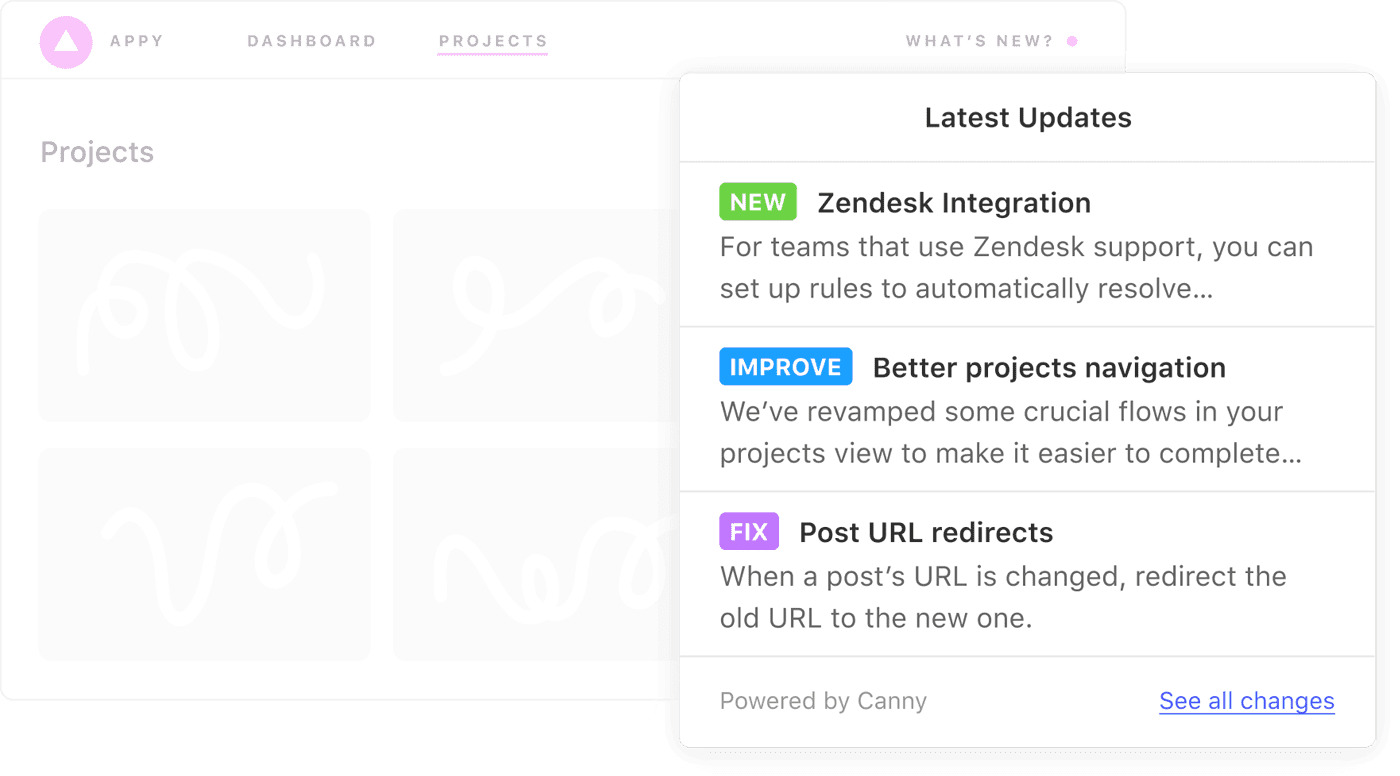This screenshot has width=1400, height=776.
Task: Follow the See all changes link
Action: click(1247, 701)
